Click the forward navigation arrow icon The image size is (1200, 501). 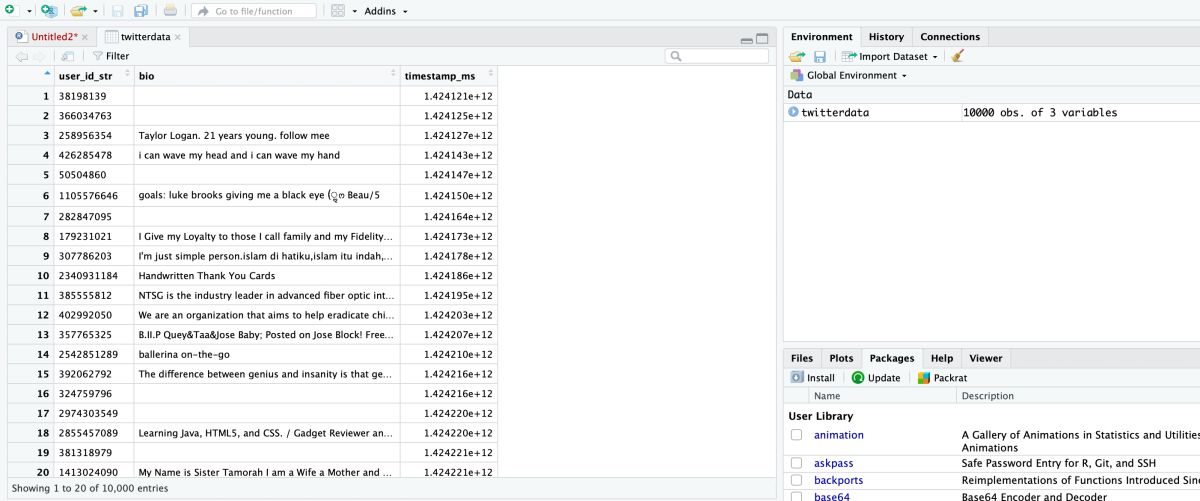tap(38, 57)
